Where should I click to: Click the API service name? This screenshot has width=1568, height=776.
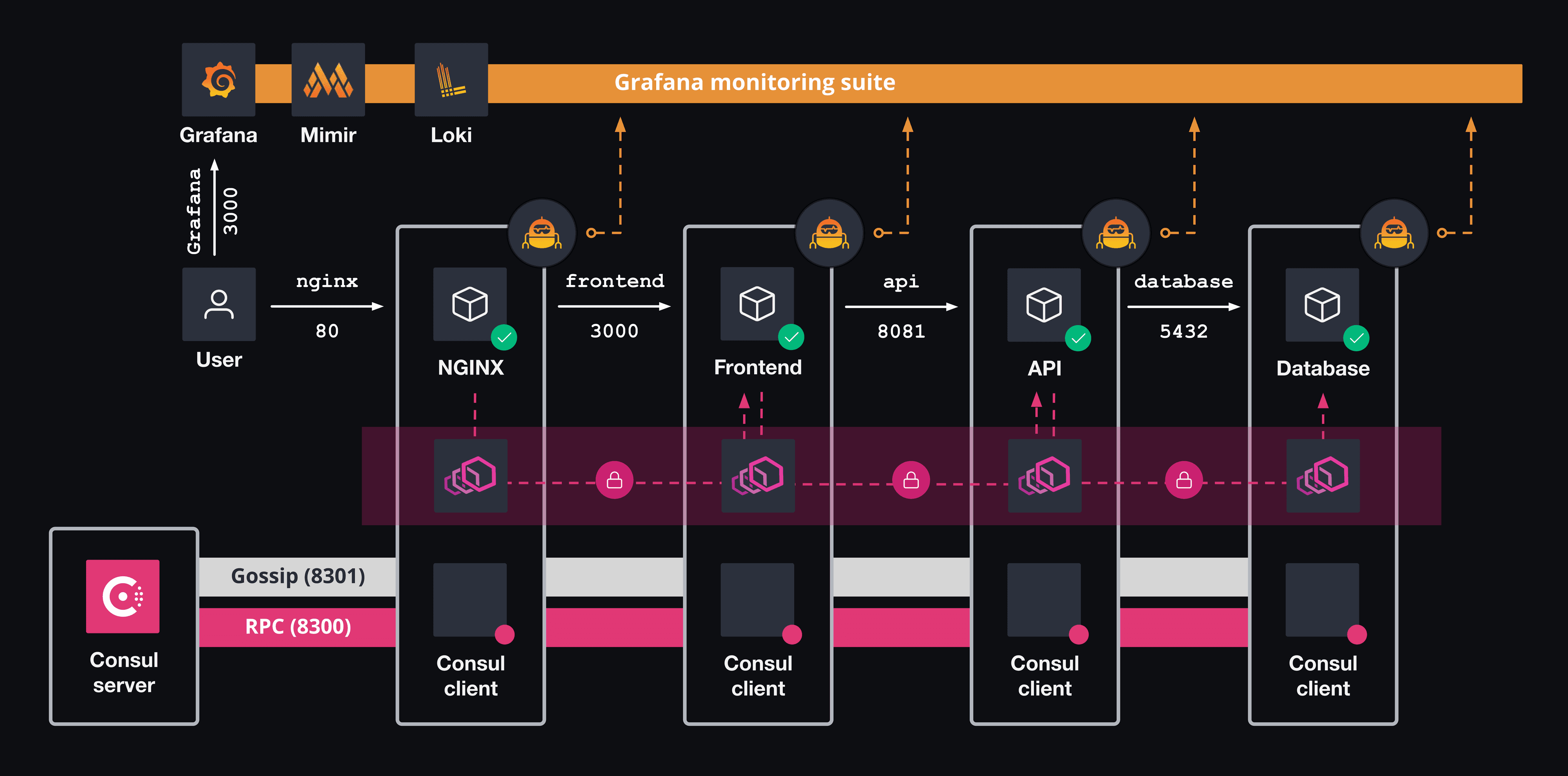(x=1045, y=368)
